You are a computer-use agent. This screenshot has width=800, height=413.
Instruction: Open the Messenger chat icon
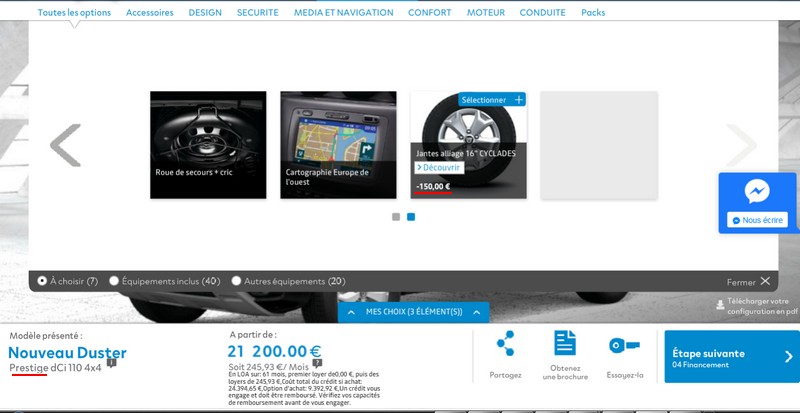[757, 192]
